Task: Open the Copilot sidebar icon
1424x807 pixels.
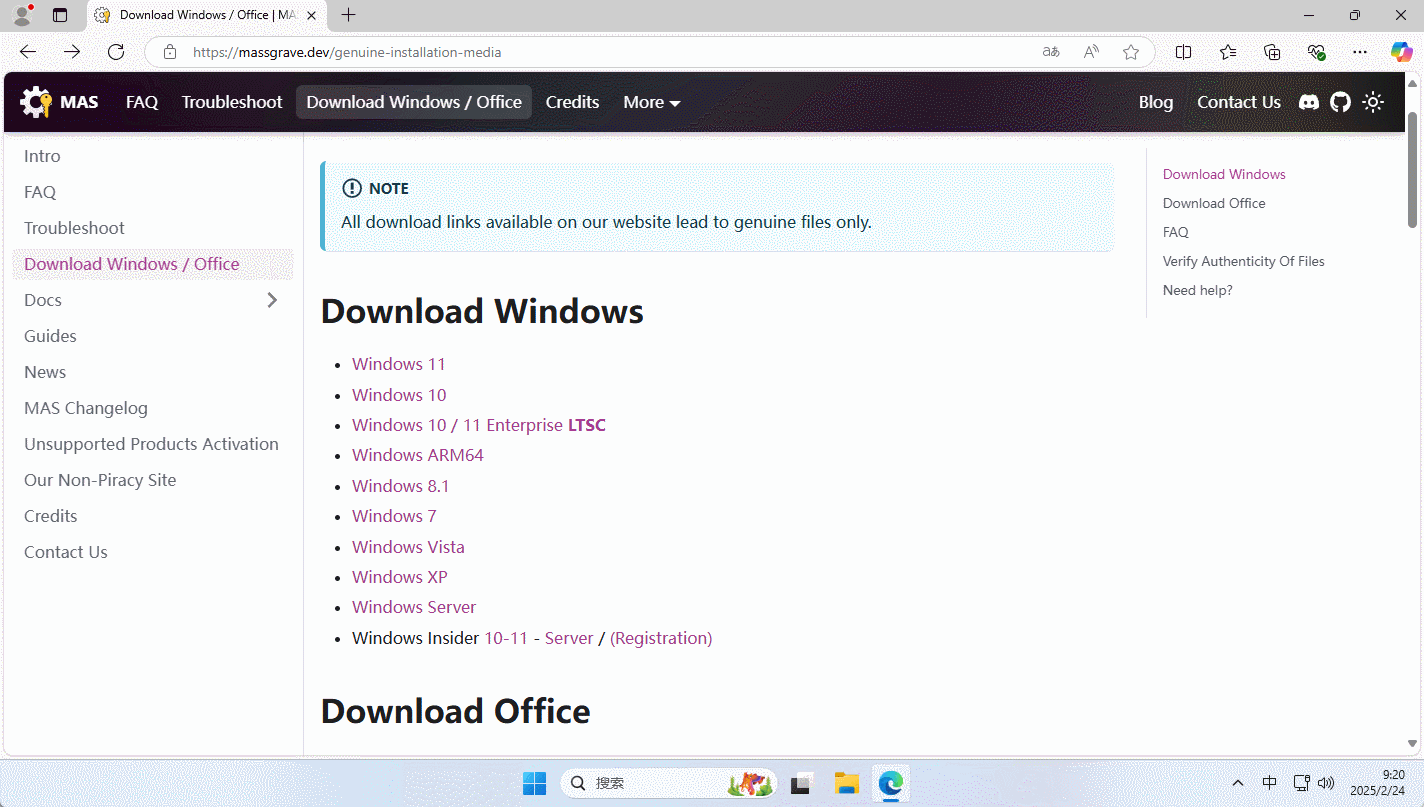Action: pyautogui.click(x=1401, y=52)
